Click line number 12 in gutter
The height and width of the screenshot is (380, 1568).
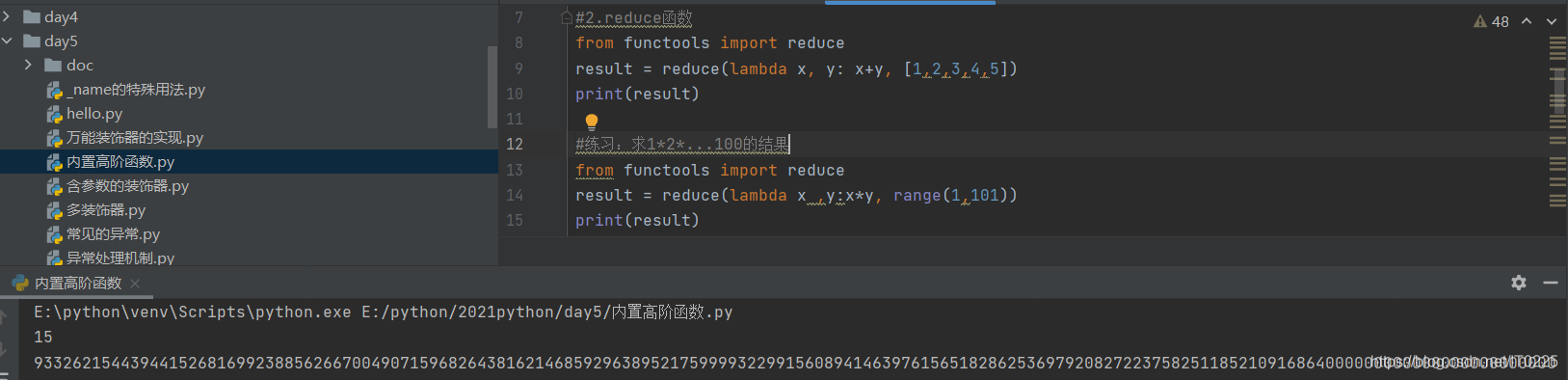pyautogui.click(x=515, y=144)
